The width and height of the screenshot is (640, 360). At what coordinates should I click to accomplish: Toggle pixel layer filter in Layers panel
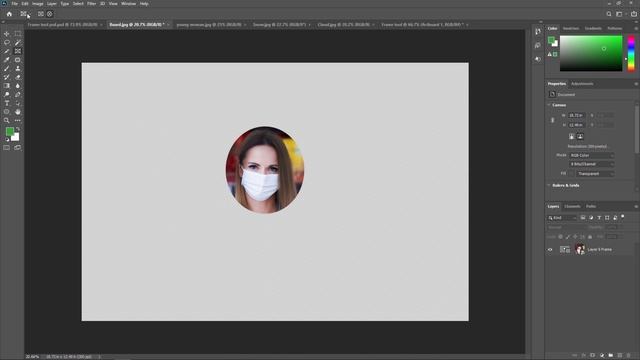click(583, 218)
